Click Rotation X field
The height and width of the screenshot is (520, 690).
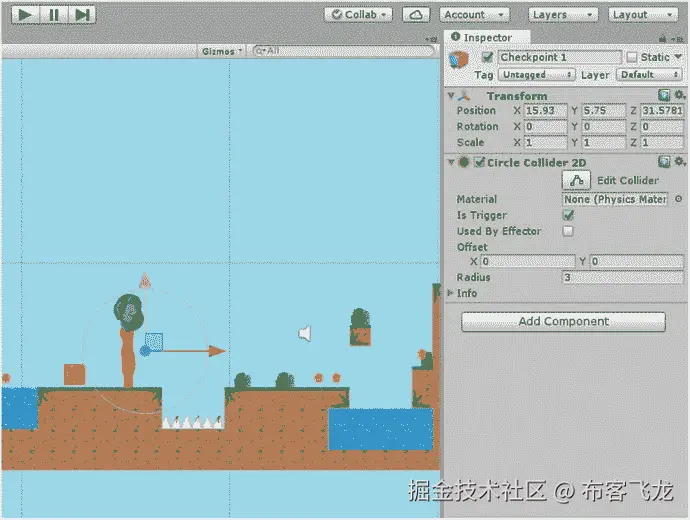tap(546, 127)
